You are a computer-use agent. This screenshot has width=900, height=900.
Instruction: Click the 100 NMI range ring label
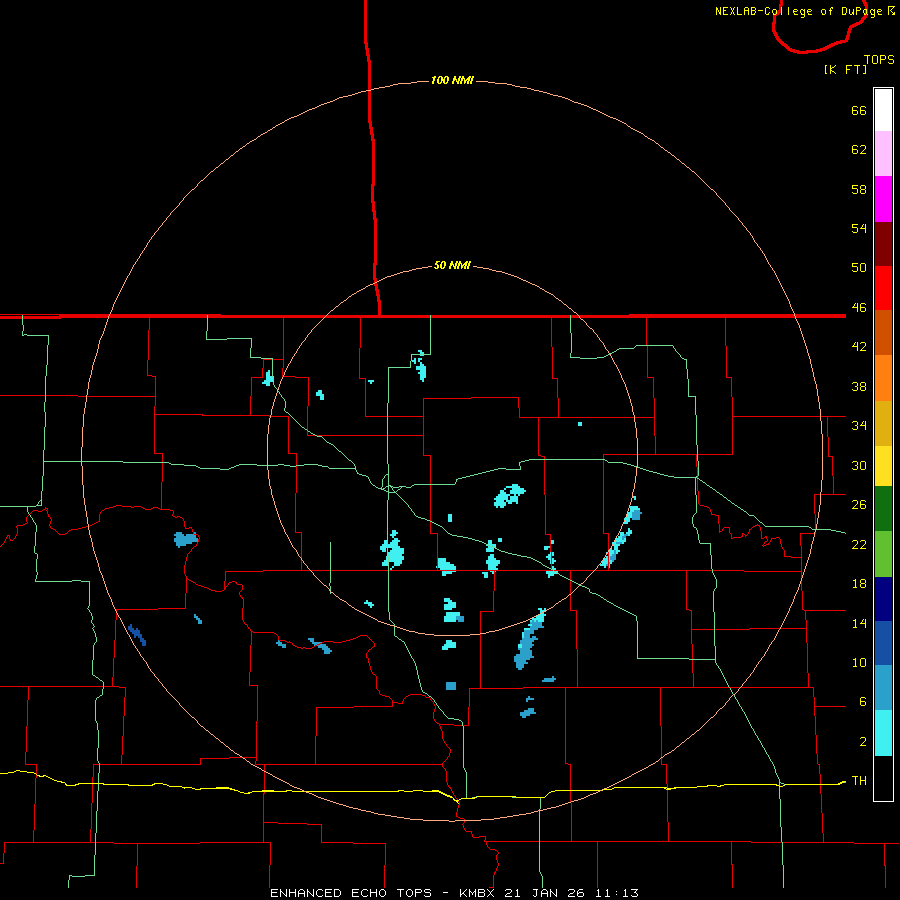point(452,80)
